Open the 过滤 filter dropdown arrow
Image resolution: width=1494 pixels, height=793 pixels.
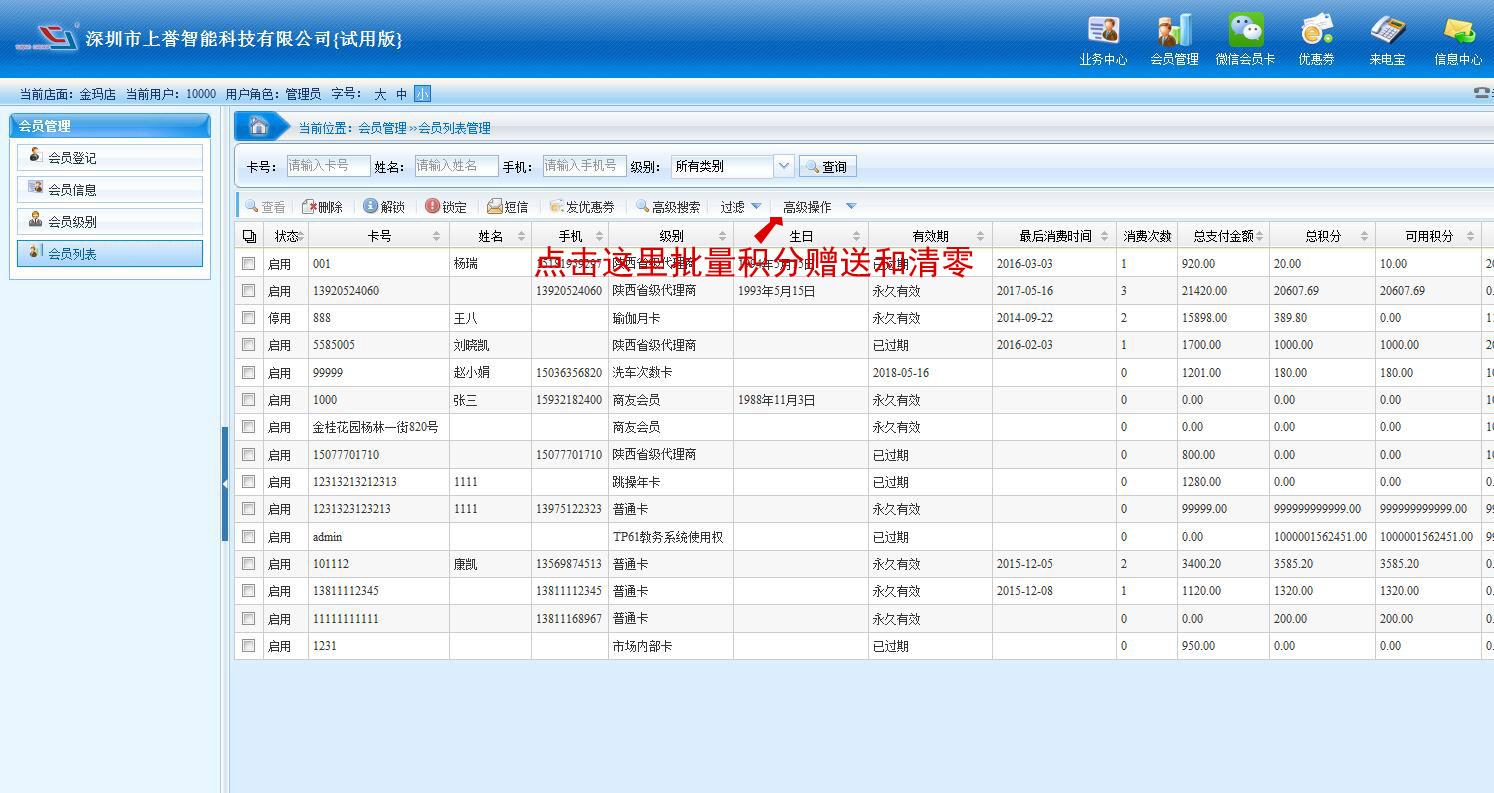point(756,207)
